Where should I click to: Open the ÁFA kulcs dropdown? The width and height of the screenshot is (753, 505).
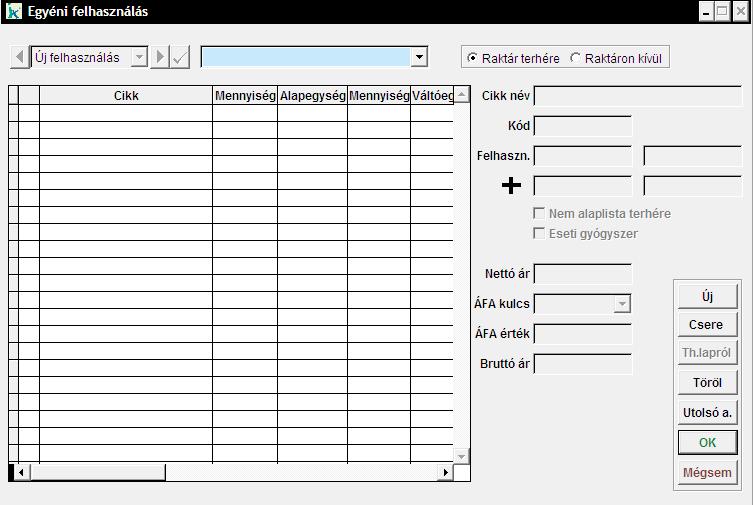pos(622,304)
